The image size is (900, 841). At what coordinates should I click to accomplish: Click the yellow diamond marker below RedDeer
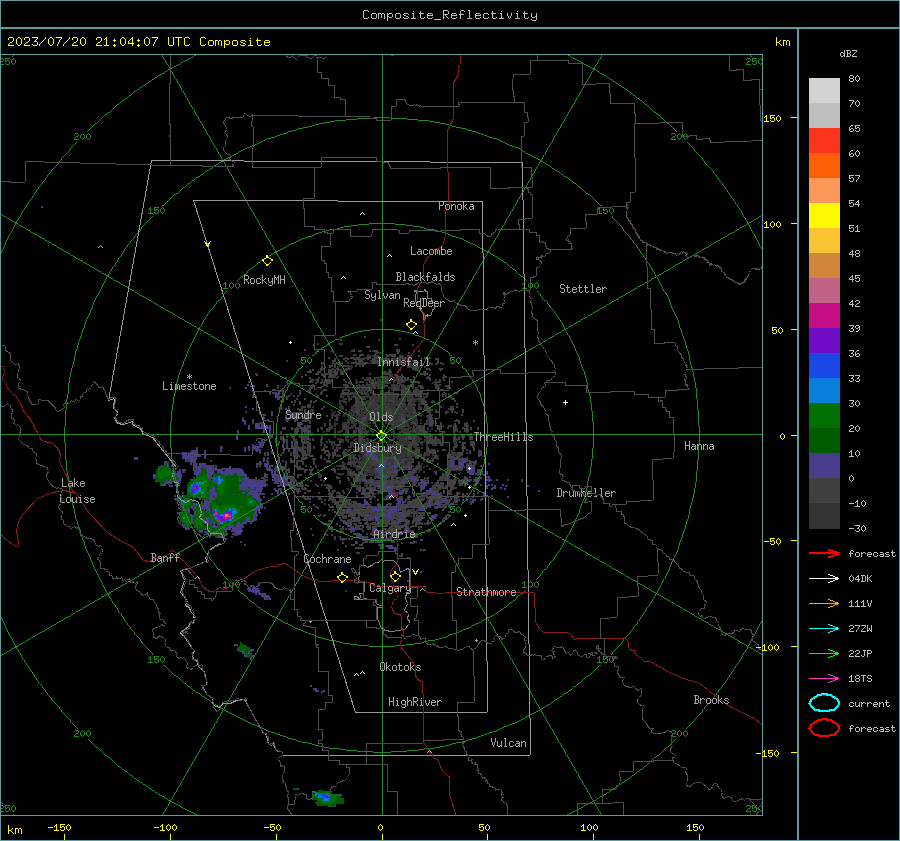[x=411, y=325]
